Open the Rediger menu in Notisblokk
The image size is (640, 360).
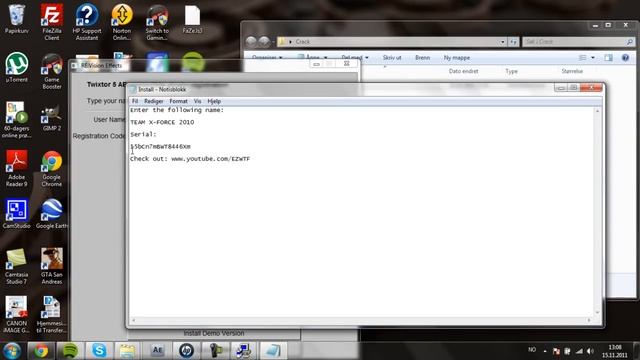[153, 101]
